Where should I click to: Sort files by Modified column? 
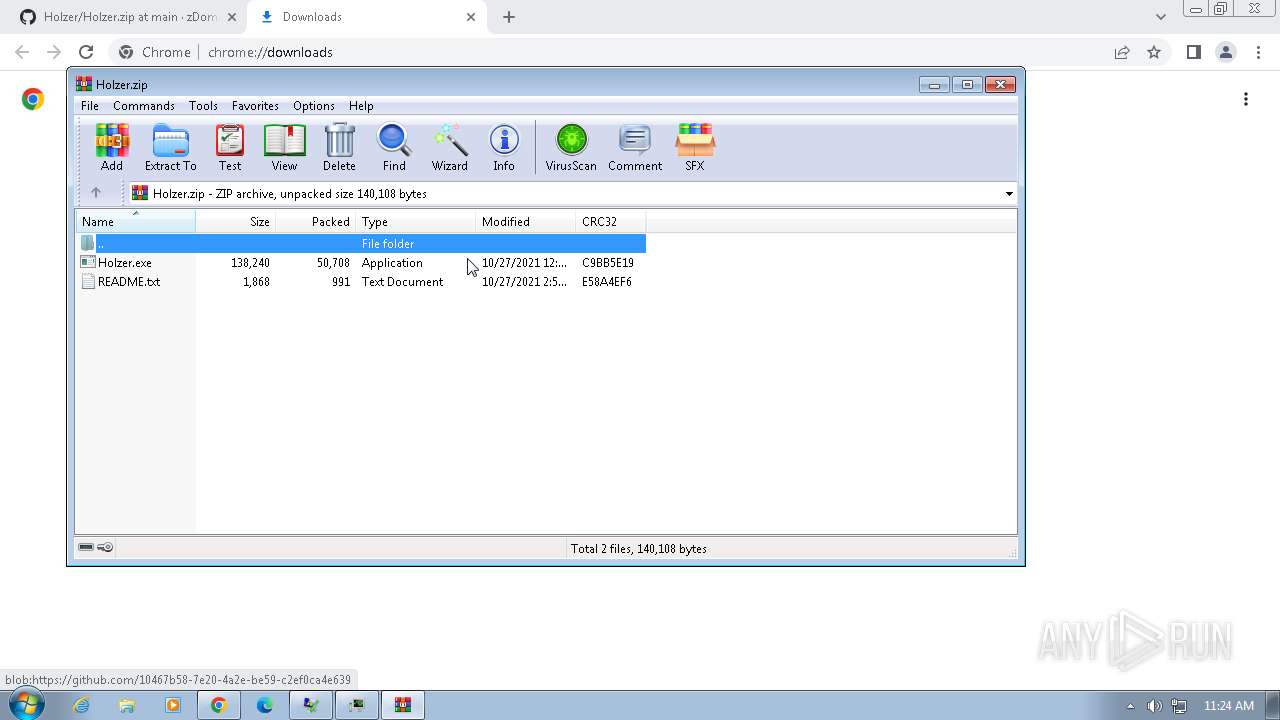coord(526,222)
